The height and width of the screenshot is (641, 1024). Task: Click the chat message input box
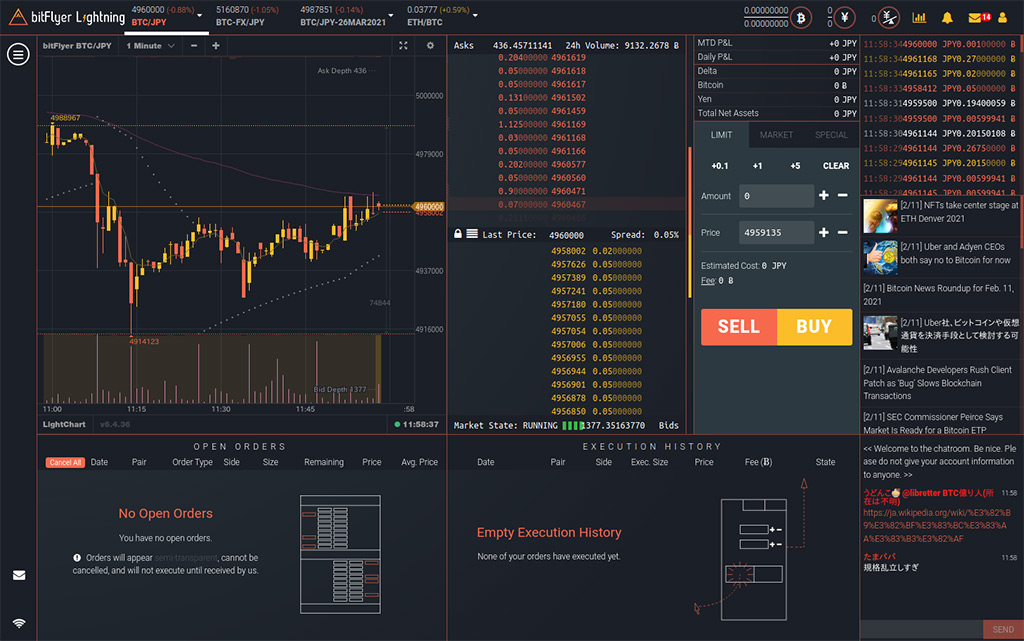coord(921,629)
